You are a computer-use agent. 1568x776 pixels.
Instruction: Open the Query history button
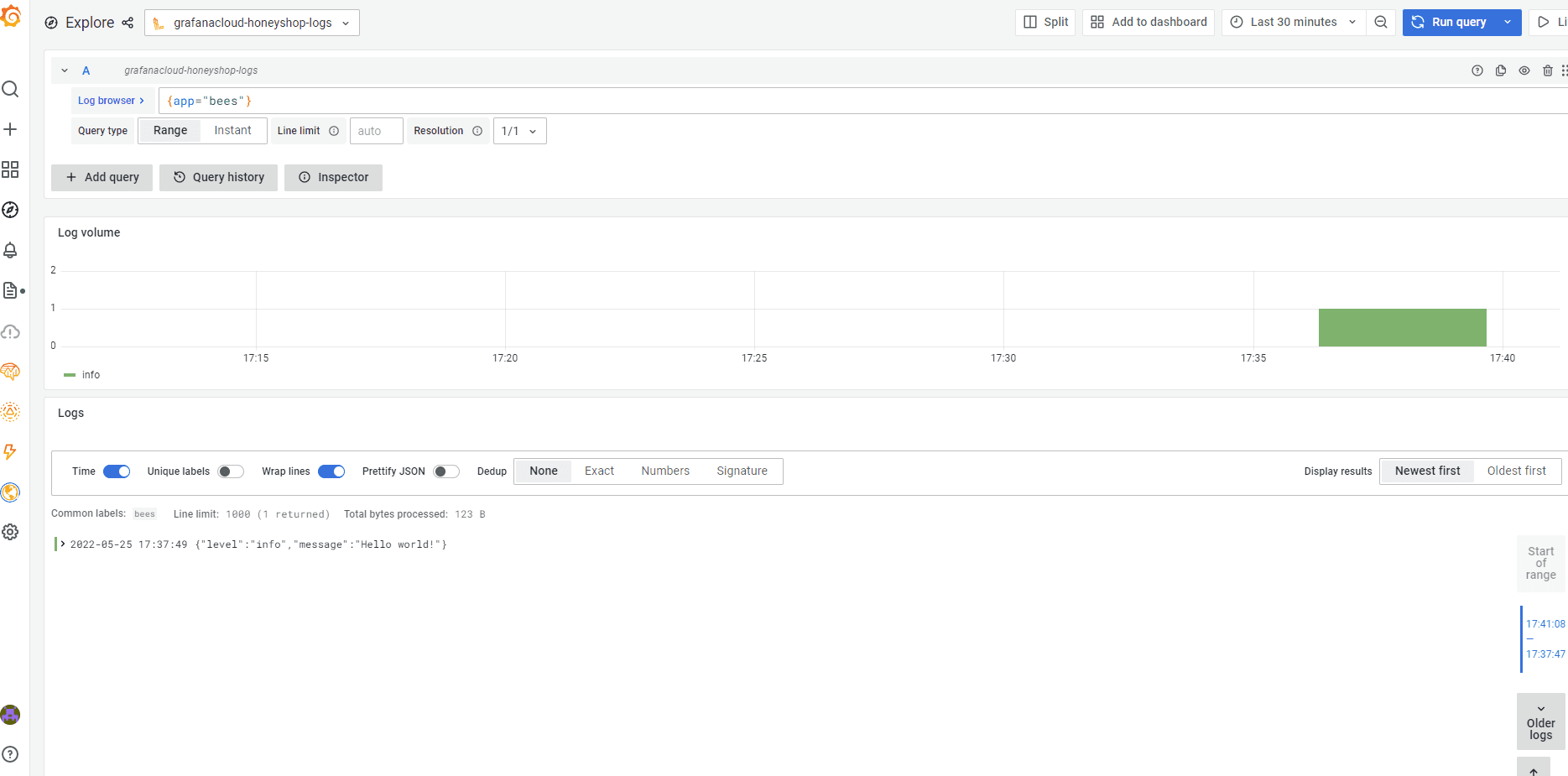(x=218, y=178)
